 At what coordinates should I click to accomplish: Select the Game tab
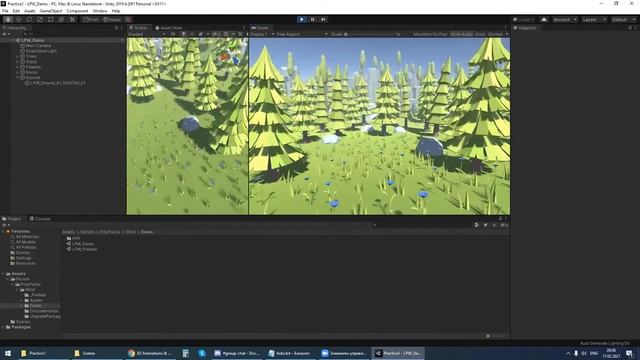[260, 28]
